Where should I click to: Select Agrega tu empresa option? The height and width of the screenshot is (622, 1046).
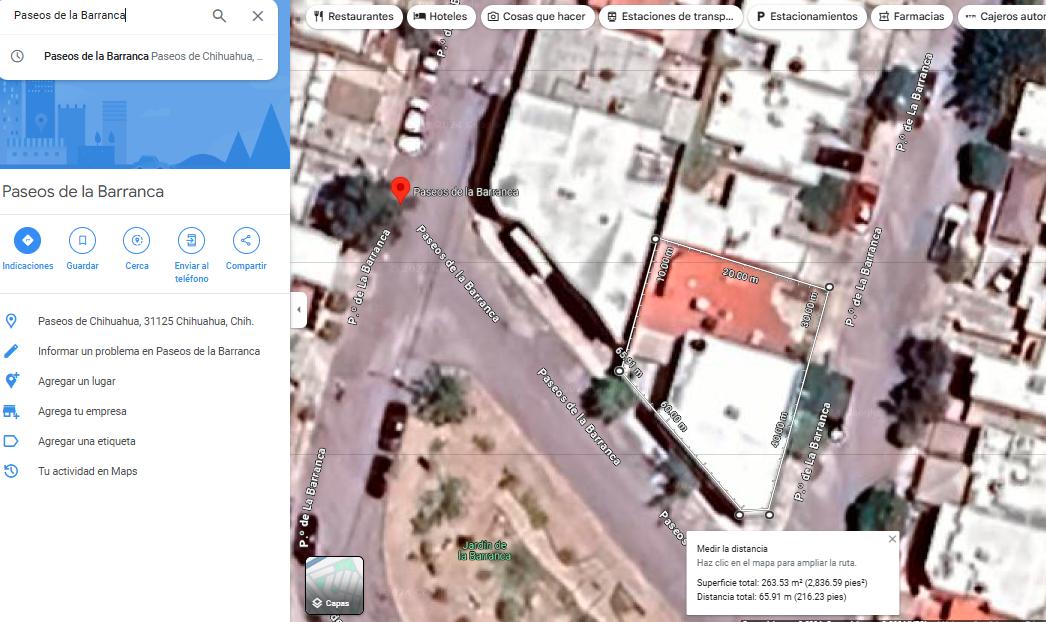(82, 411)
